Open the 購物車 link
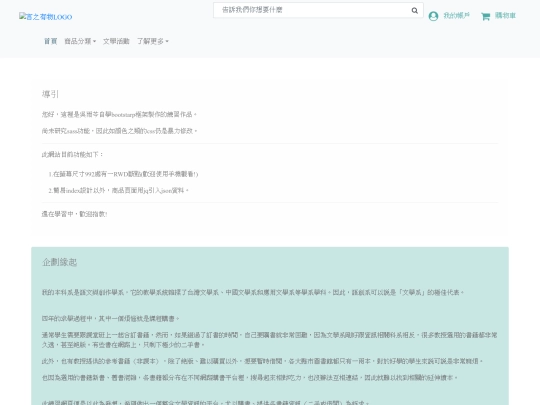The width and height of the screenshot is (540, 405). coord(505,15)
